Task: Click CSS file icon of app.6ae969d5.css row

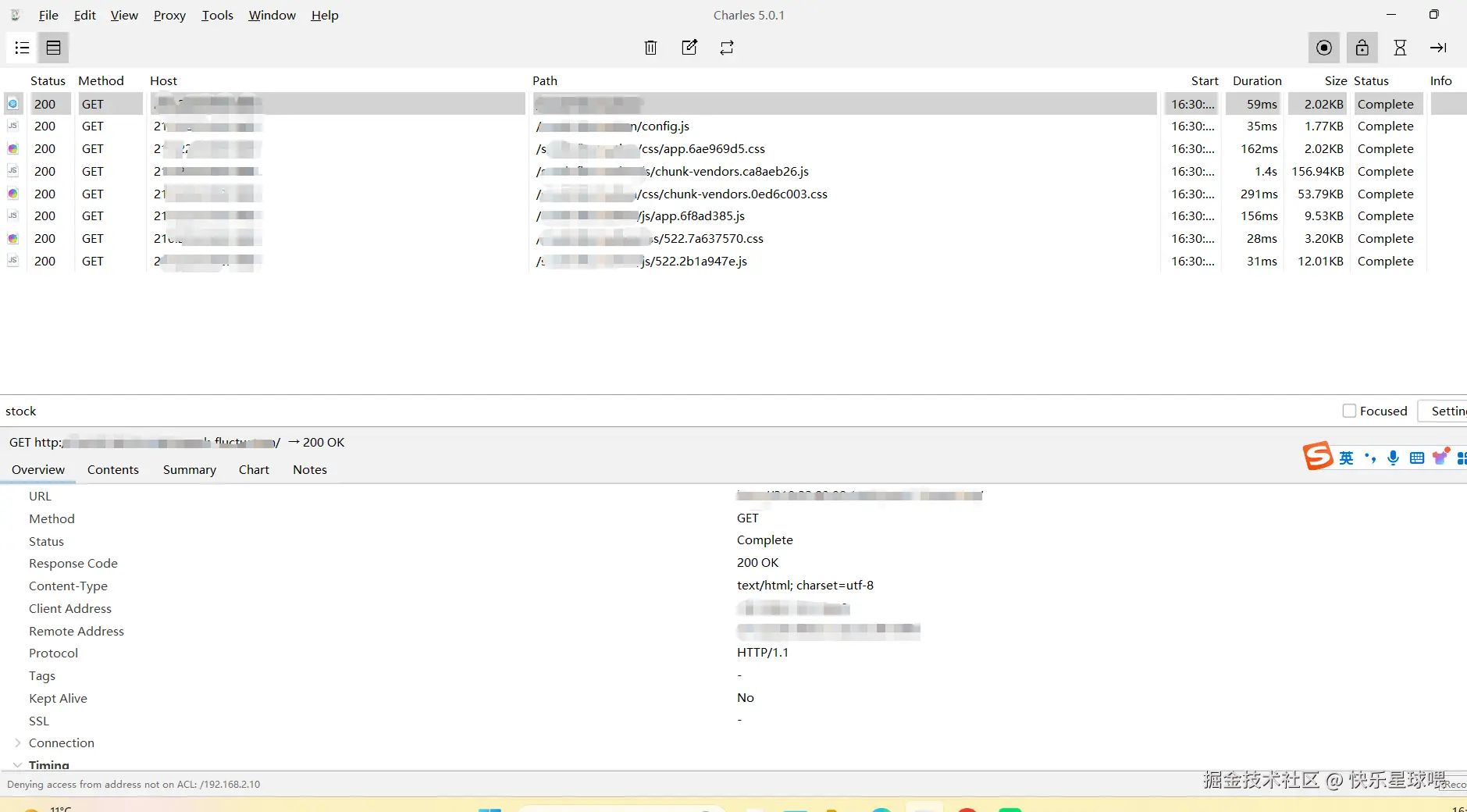Action: tap(12, 148)
